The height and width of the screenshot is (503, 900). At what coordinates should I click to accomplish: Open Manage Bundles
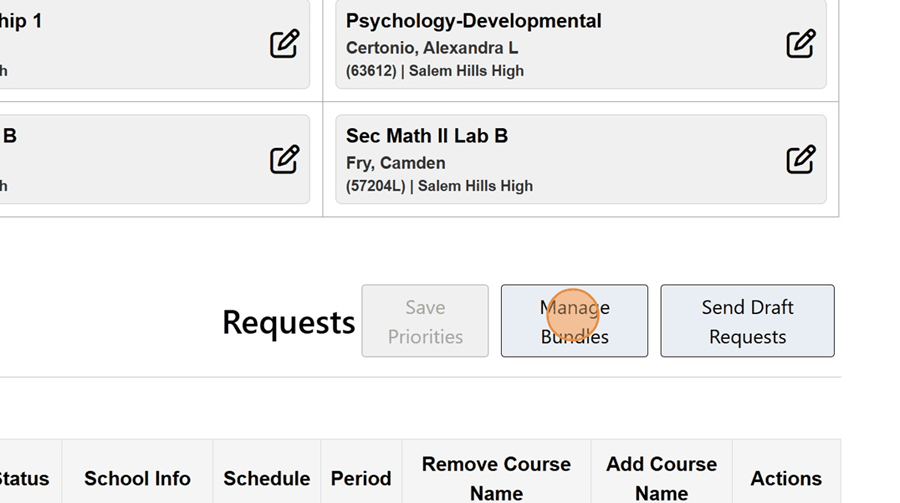(x=574, y=321)
